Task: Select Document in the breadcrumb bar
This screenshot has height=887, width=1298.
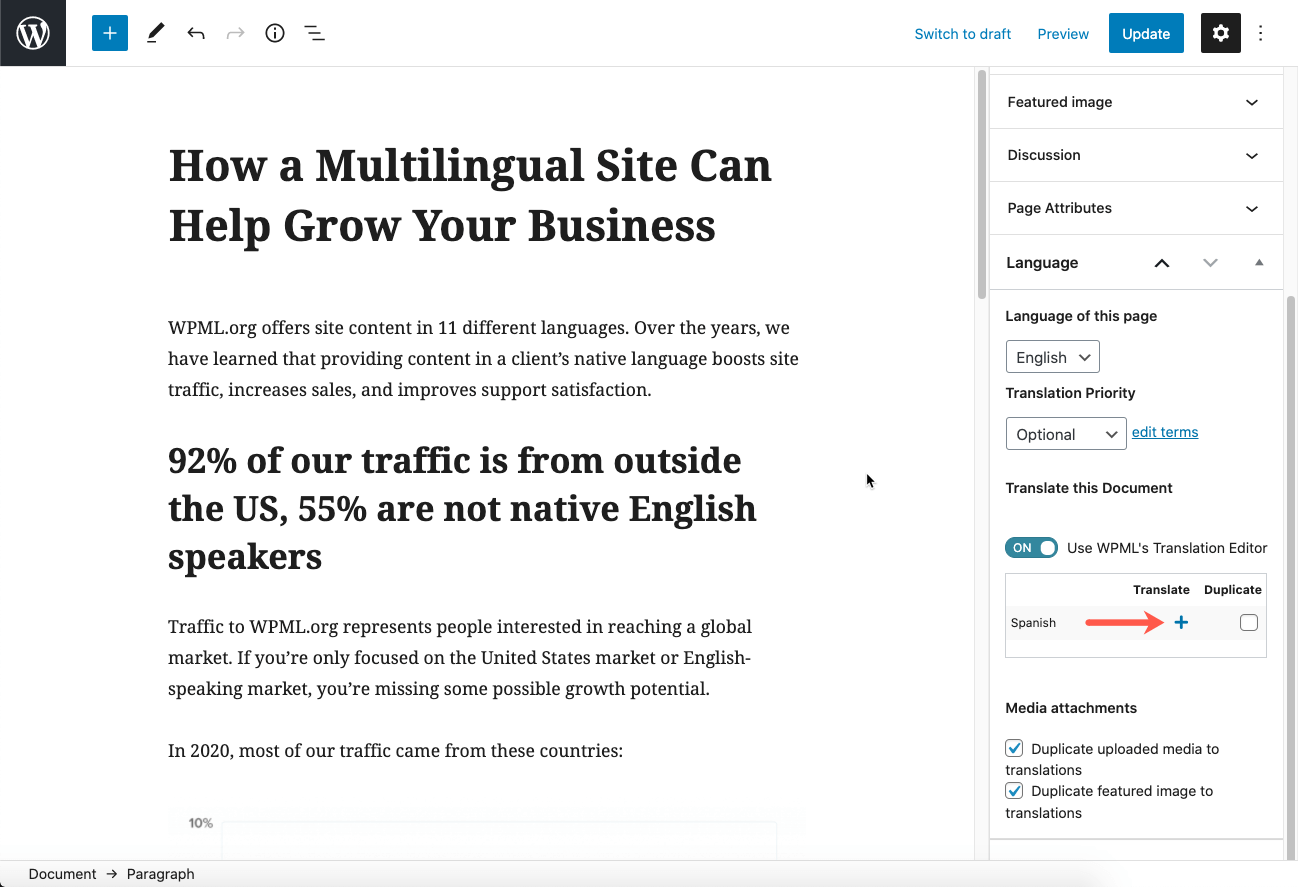Action: point(62,874)
